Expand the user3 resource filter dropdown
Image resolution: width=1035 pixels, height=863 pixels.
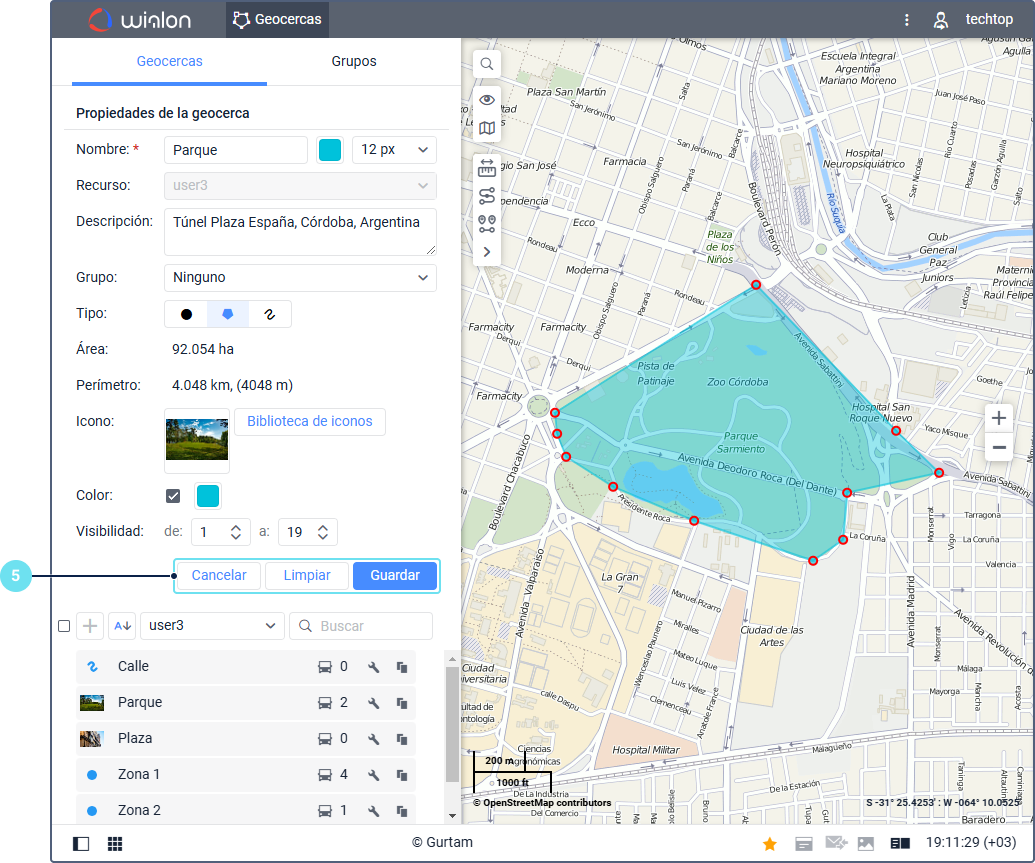pyautogui.click(x=212, y=626)
